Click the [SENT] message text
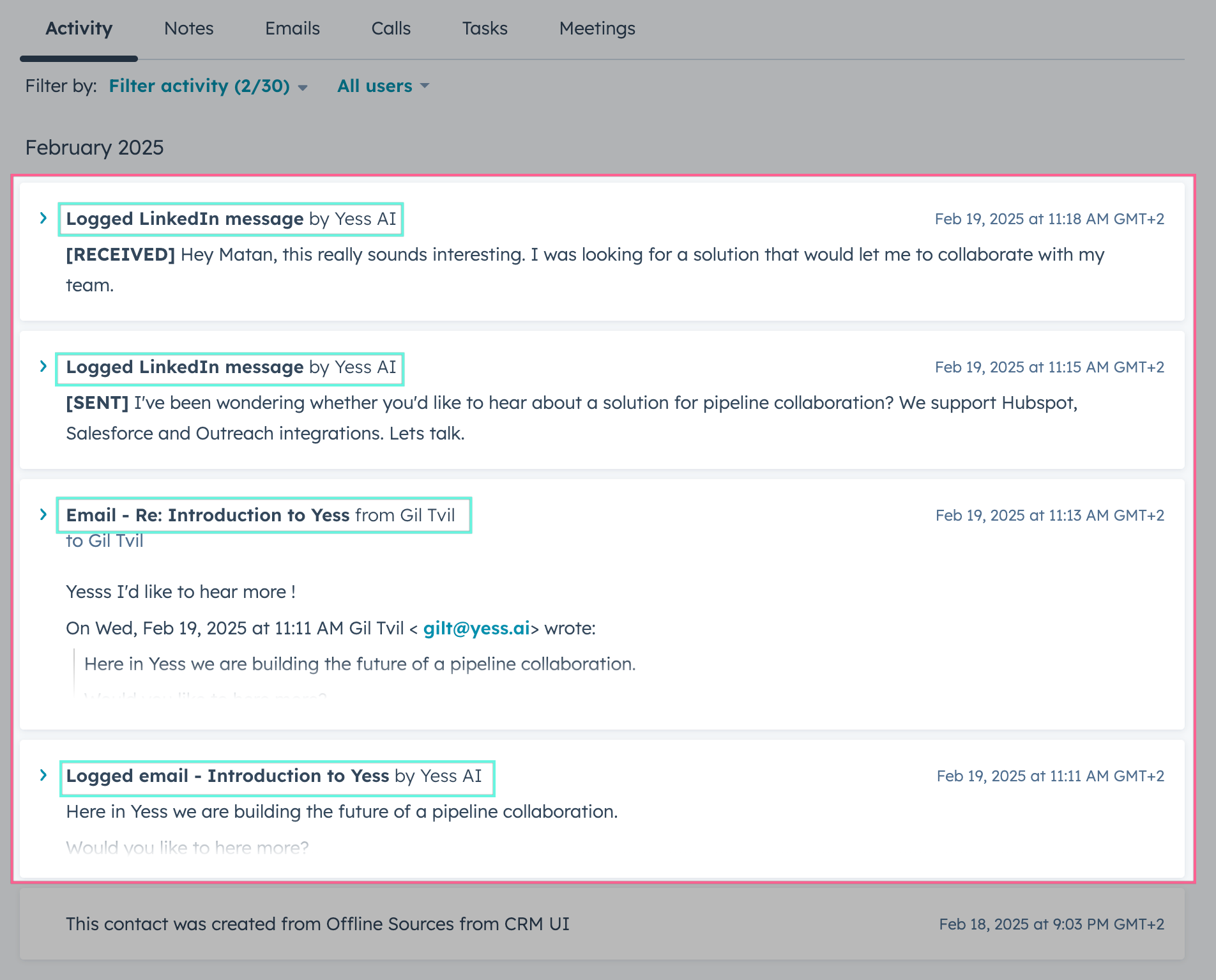 tap(572, 418)
